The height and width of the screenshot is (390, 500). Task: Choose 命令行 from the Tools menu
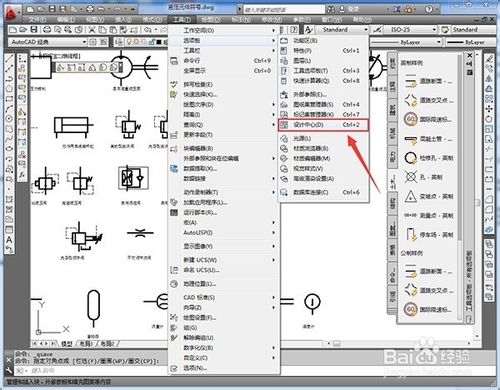(x=224, y=61)
